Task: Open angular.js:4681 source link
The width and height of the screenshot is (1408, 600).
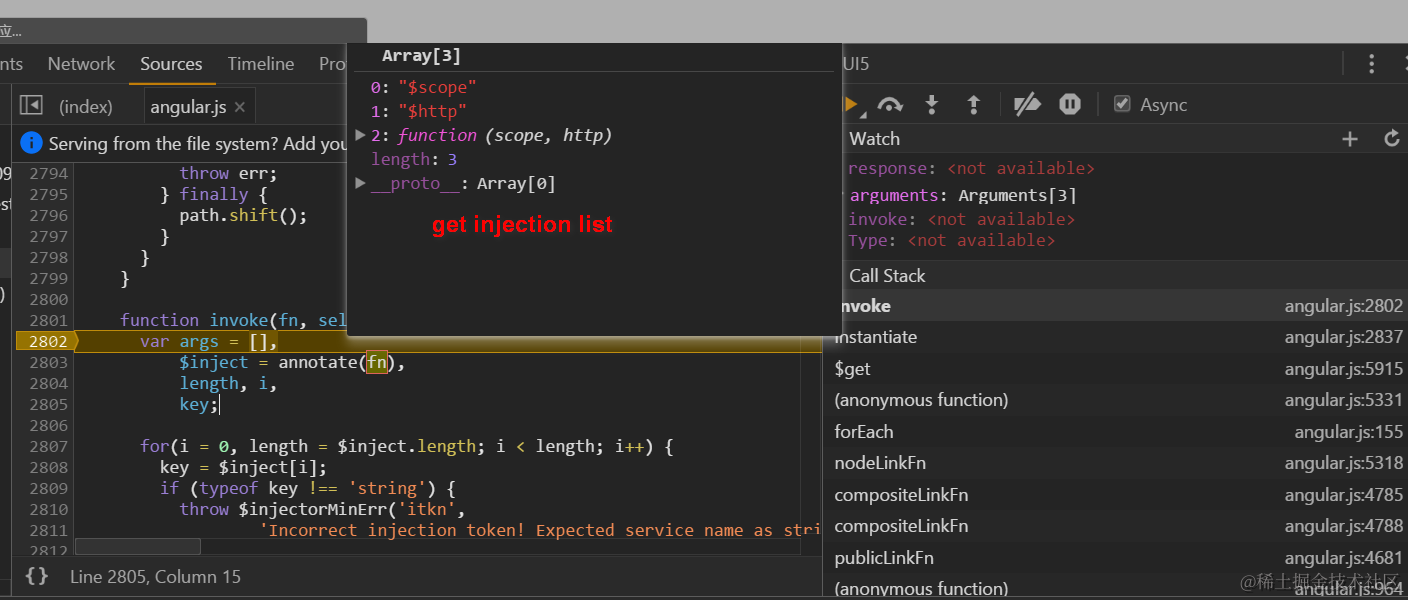Action: 1344,558
